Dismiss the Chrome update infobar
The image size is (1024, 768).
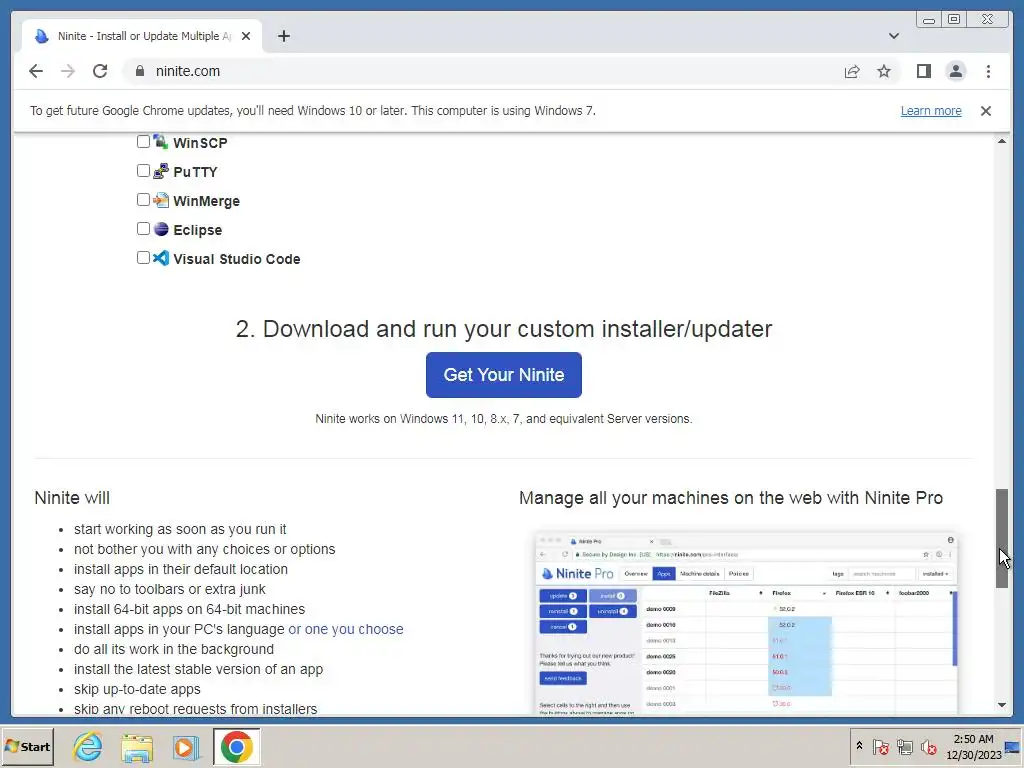point(985,111)
